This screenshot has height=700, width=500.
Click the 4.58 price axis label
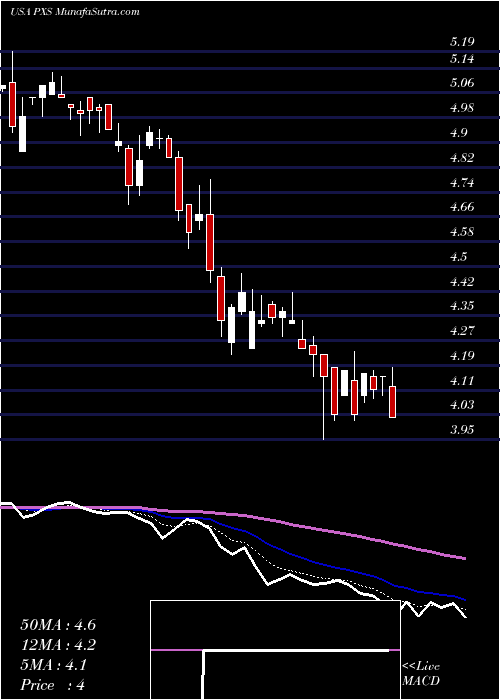click(x=462, y=233)
